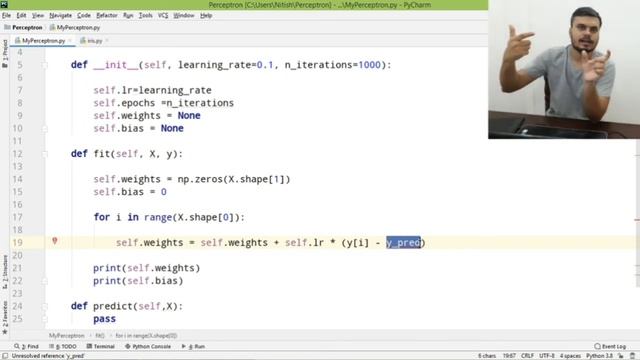Click fold end marker on line 25
This screenshot has height=360, width=640.
point(45,319)
